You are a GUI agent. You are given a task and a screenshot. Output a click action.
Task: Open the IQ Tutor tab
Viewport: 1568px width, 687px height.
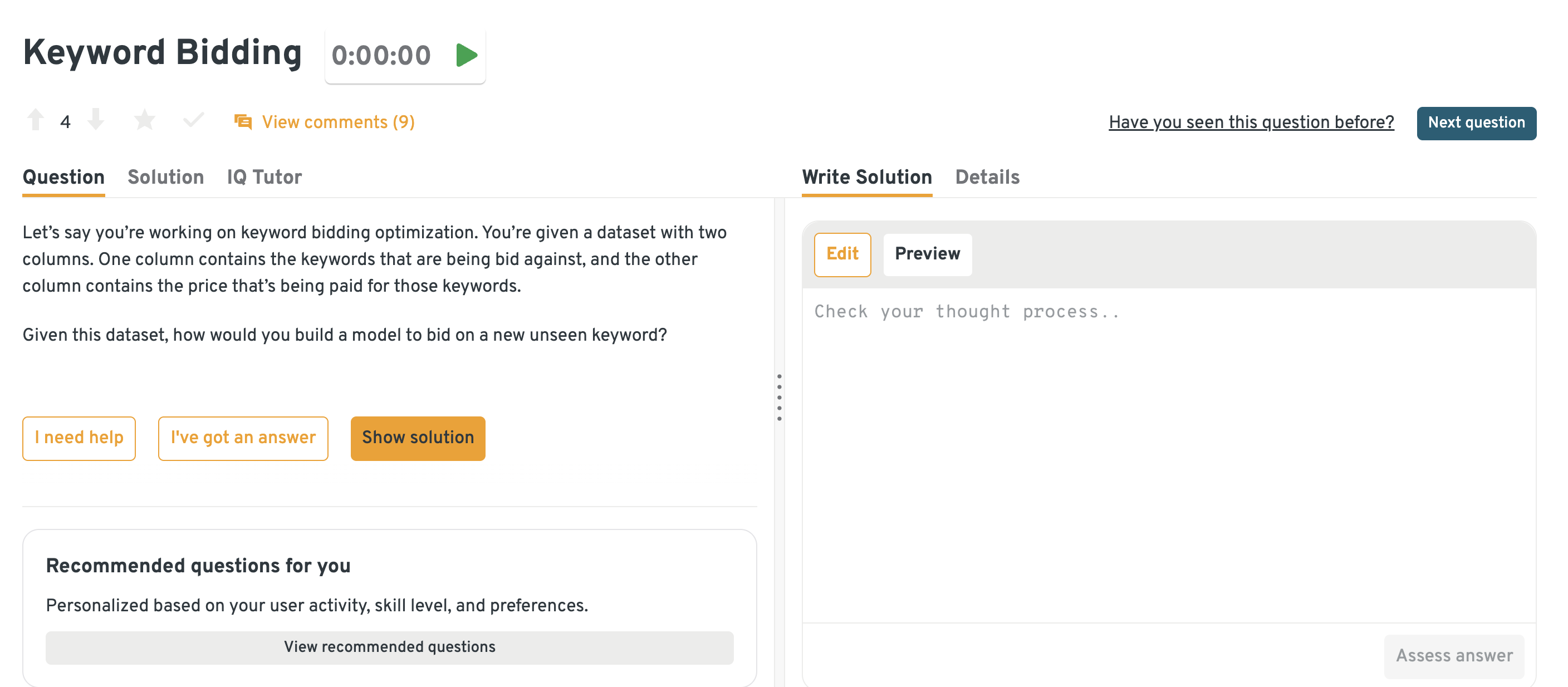point(264,177)
